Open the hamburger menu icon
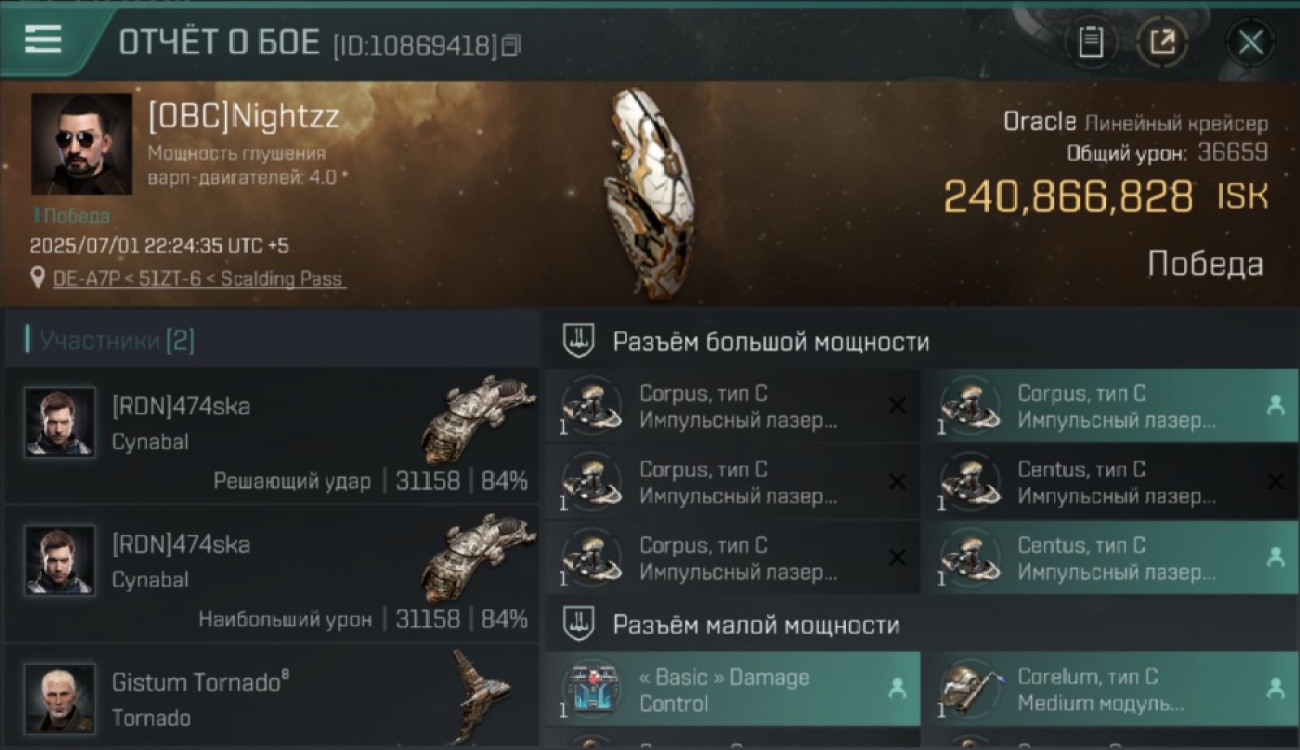 tap(43, 40)
